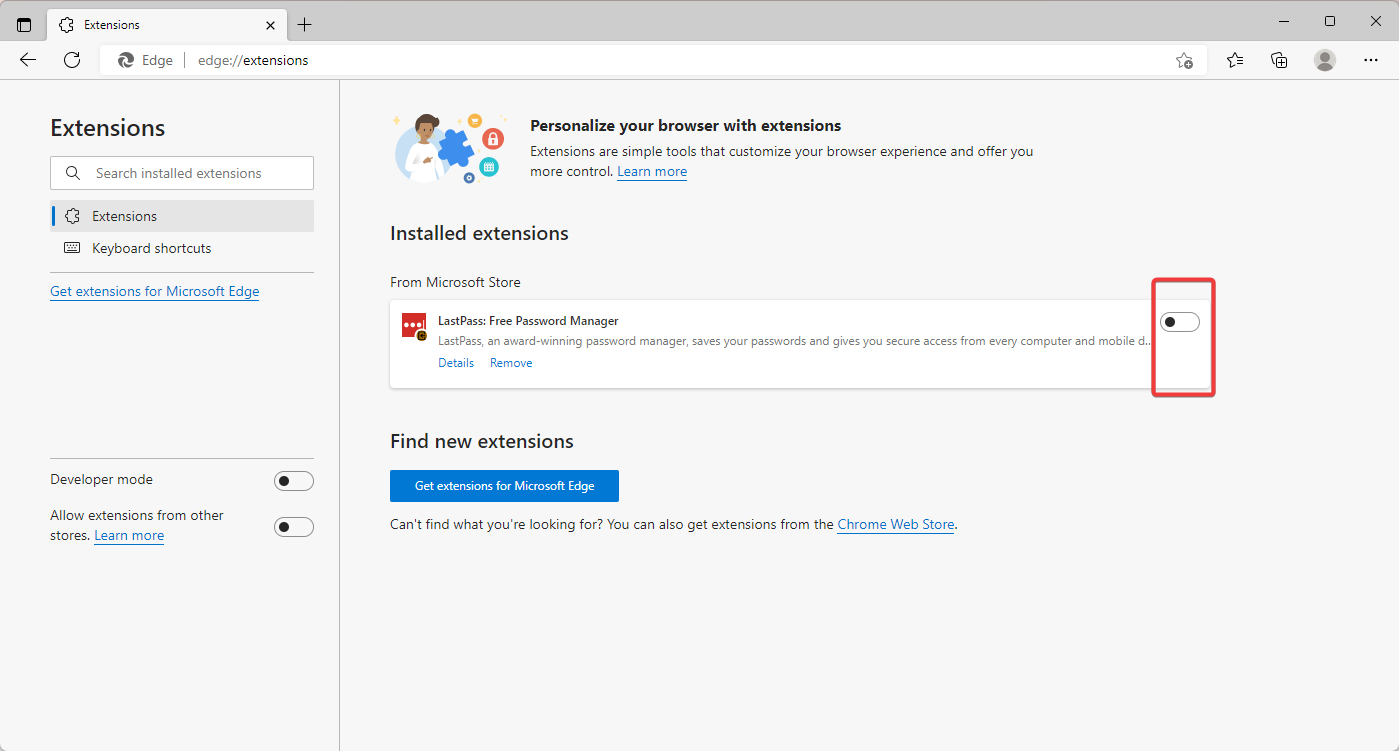1399x751 pixels.
Task: Maximize the Edge window
Action: coord(1329,21)
